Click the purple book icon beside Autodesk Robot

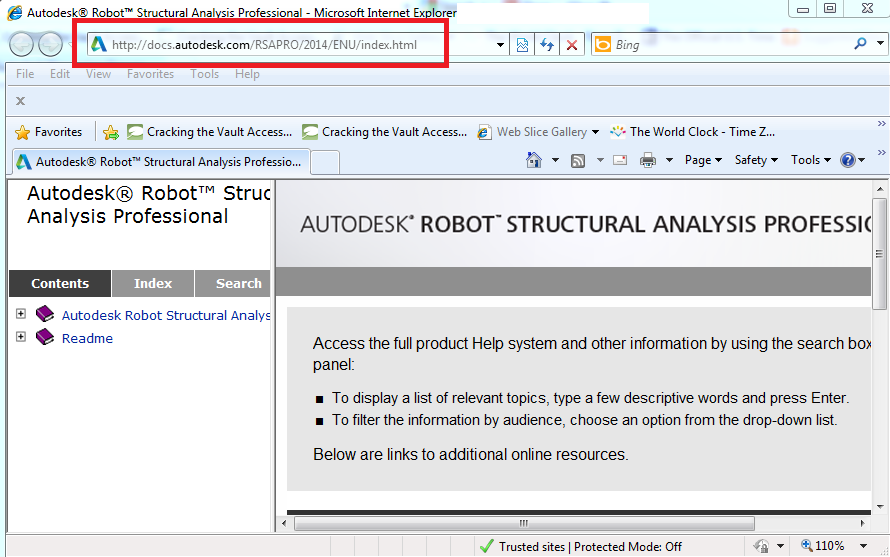45,313
